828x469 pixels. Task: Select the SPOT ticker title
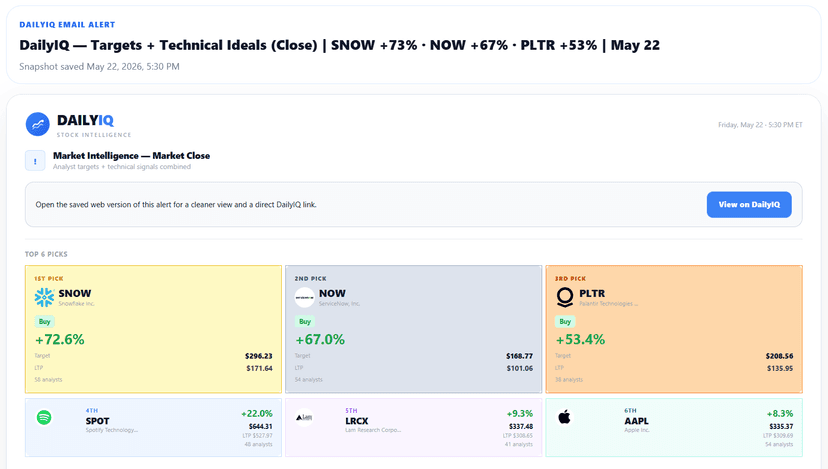coord(98,421)
